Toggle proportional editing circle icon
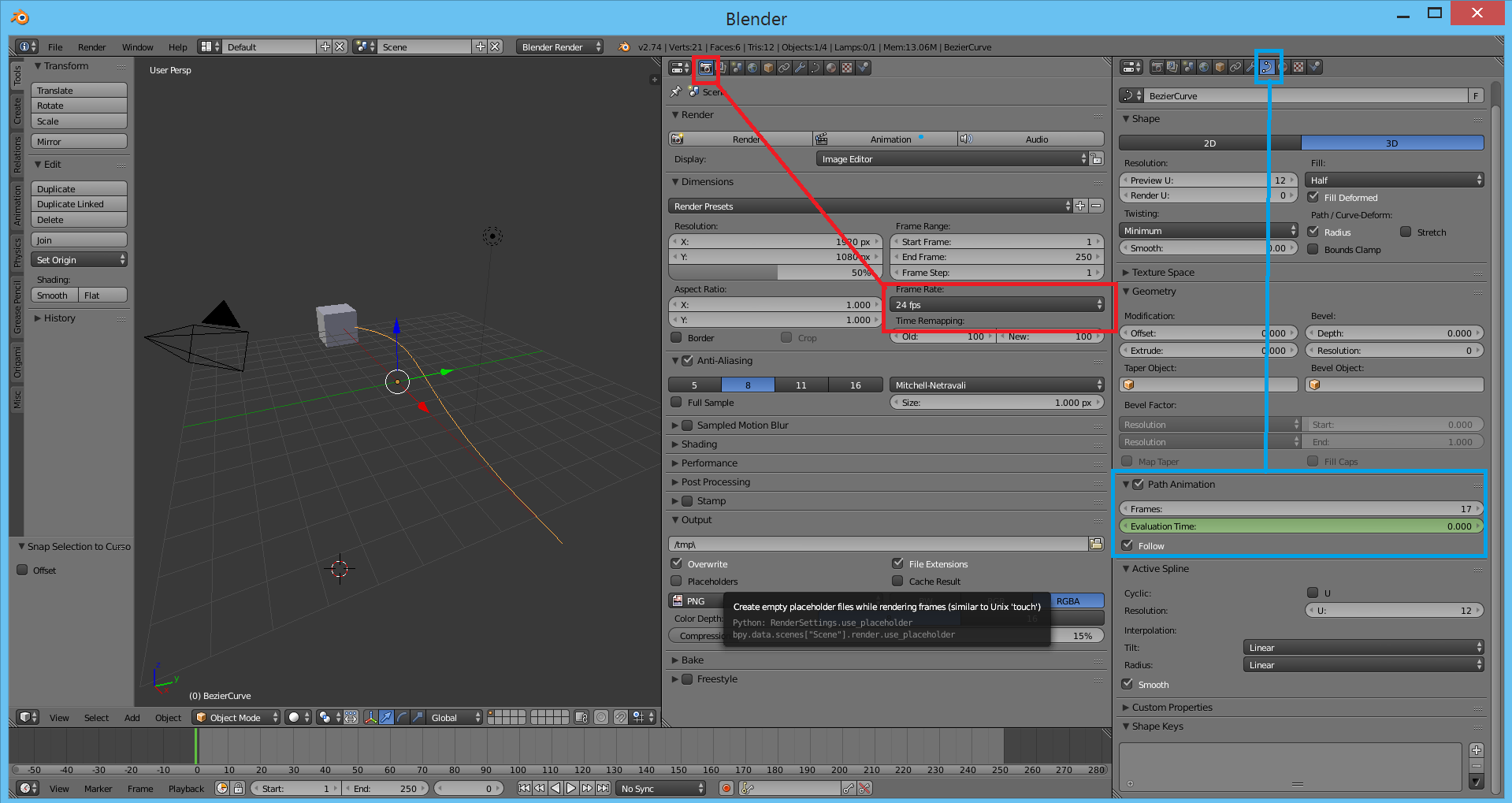 pyautogui.click(x=601, y=717)
